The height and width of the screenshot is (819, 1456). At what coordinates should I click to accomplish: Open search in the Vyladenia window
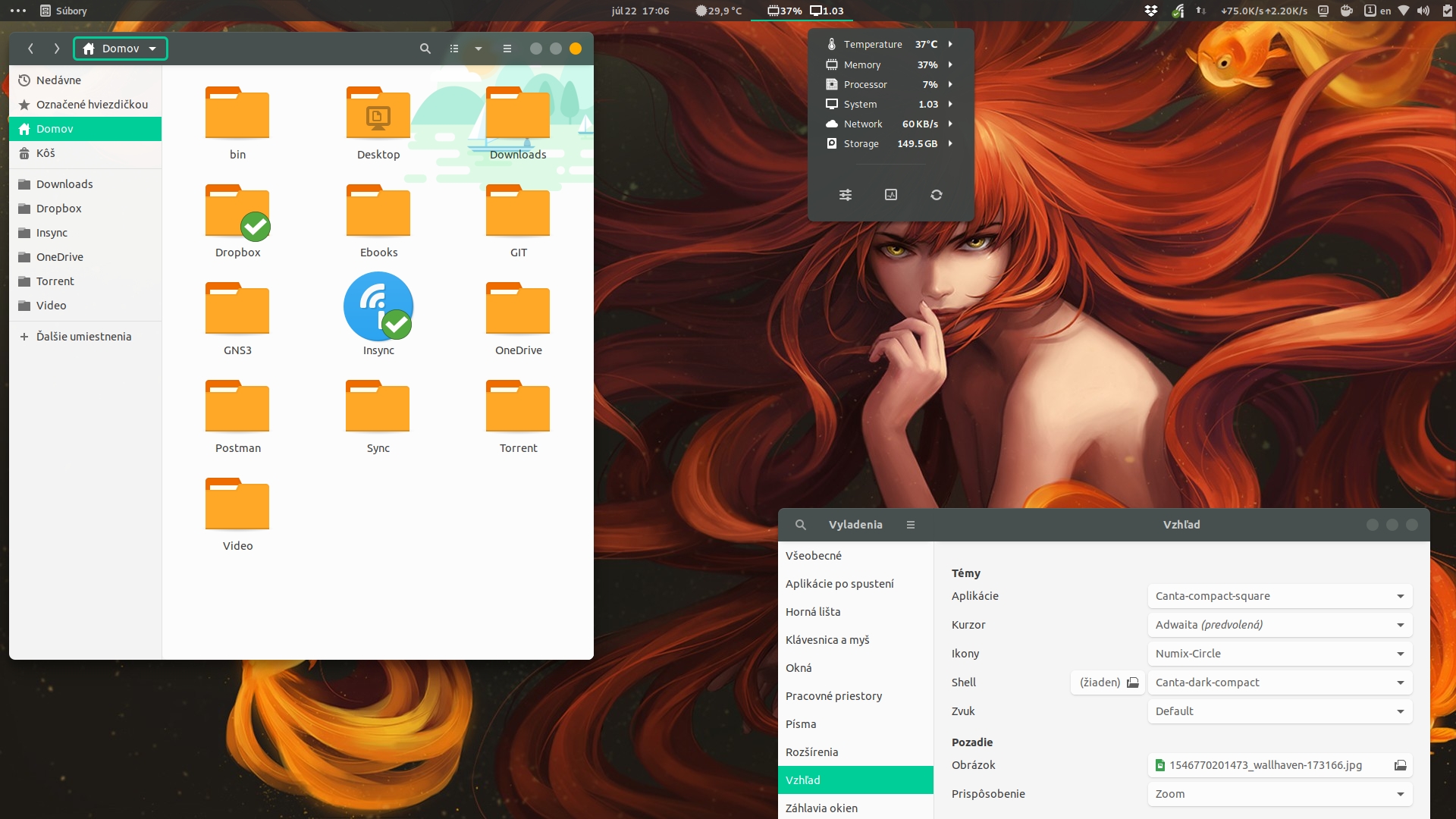[x=801, y=525]
